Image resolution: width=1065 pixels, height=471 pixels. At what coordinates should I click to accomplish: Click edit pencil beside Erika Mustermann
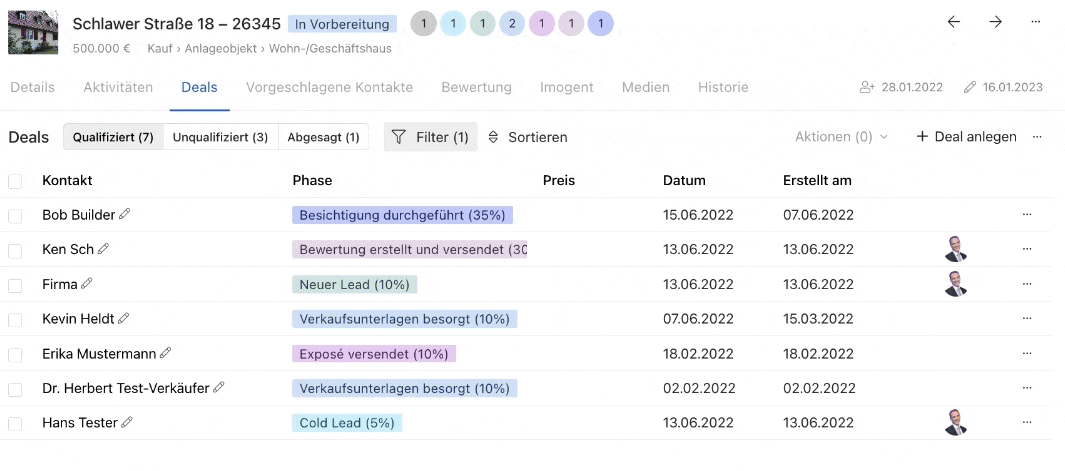pyautogui.click(x=166, y=353)
